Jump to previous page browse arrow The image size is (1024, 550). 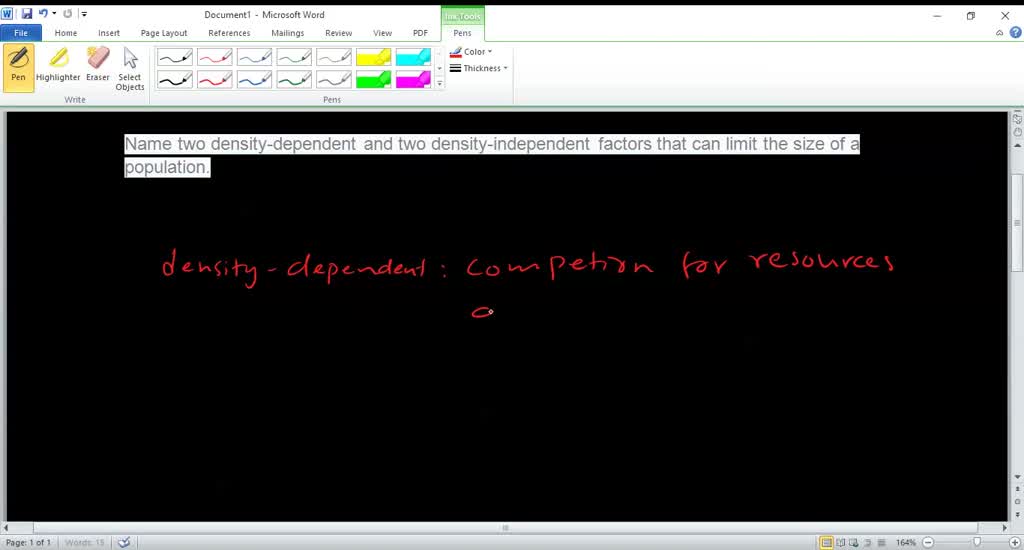1017,489
